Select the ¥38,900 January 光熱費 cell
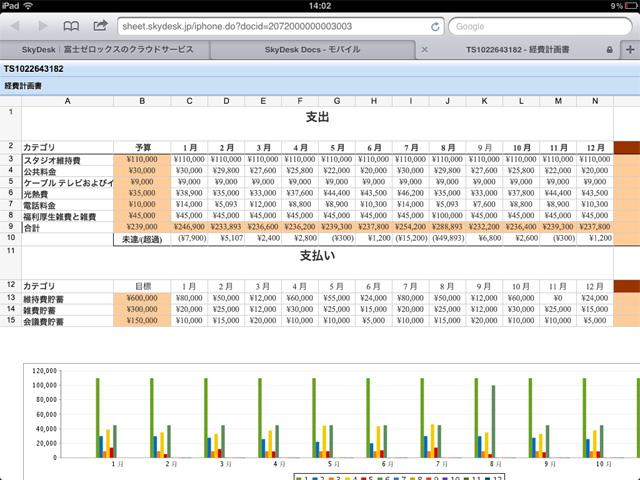Image resolution: width=640 pixels, height=480 pixels. tap(189, 193)
